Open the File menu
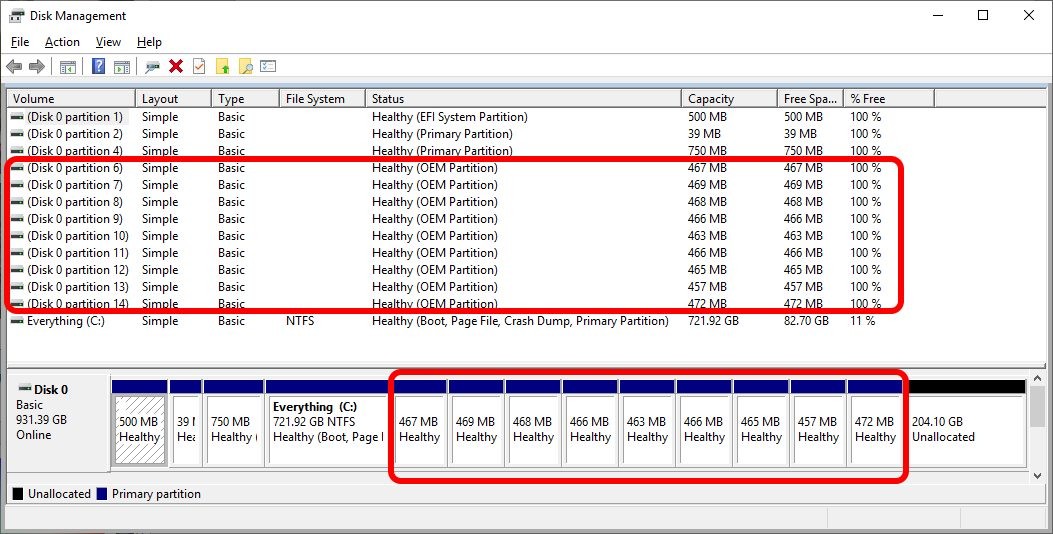The width and height of the screenshot is (1053, 534). click(20, 42)
